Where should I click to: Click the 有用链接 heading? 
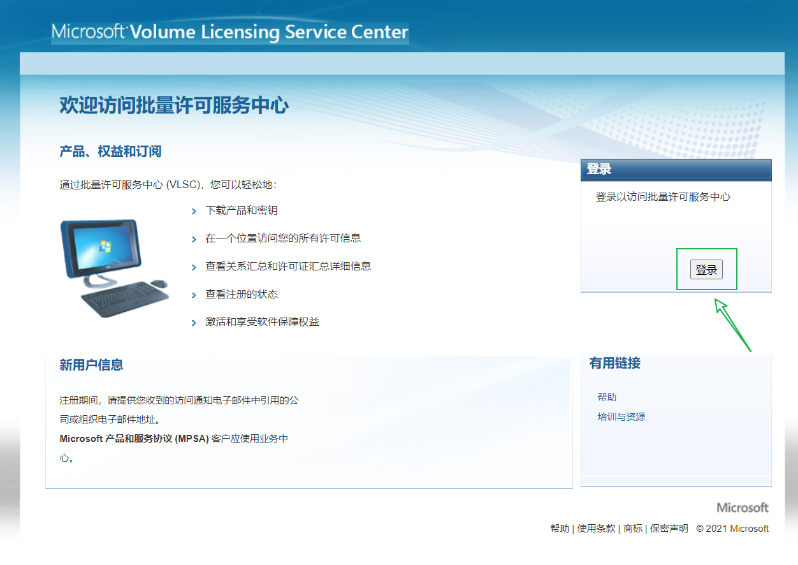click(615, 363)
